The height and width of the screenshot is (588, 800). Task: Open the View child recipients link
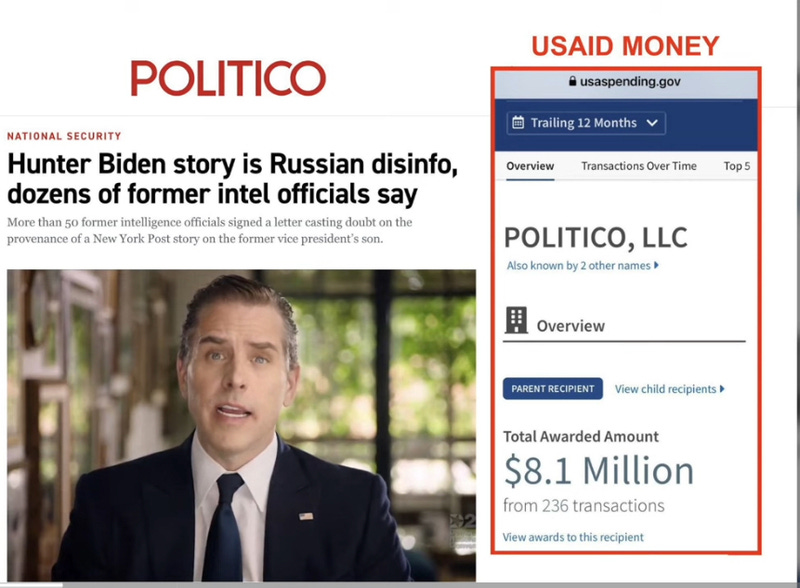tap(665, 389)
